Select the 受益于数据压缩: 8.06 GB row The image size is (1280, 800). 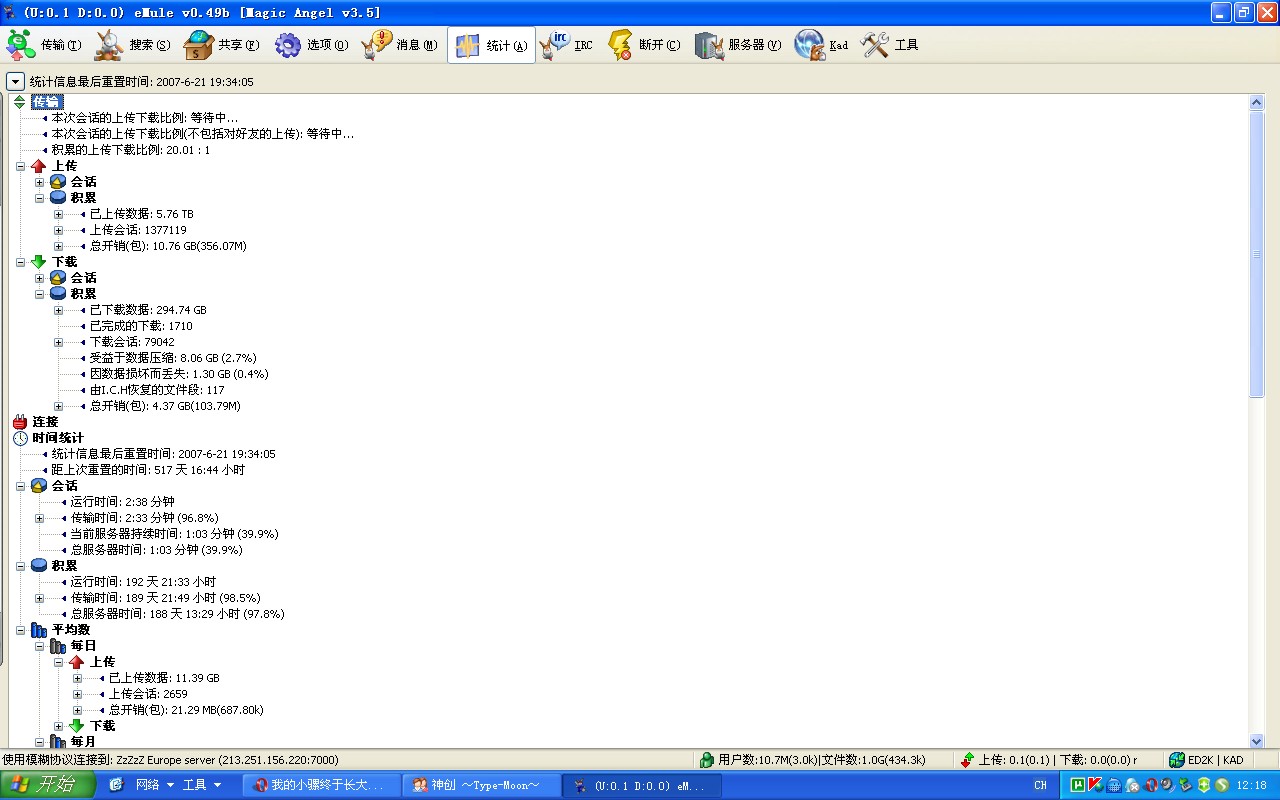point(173,358)
